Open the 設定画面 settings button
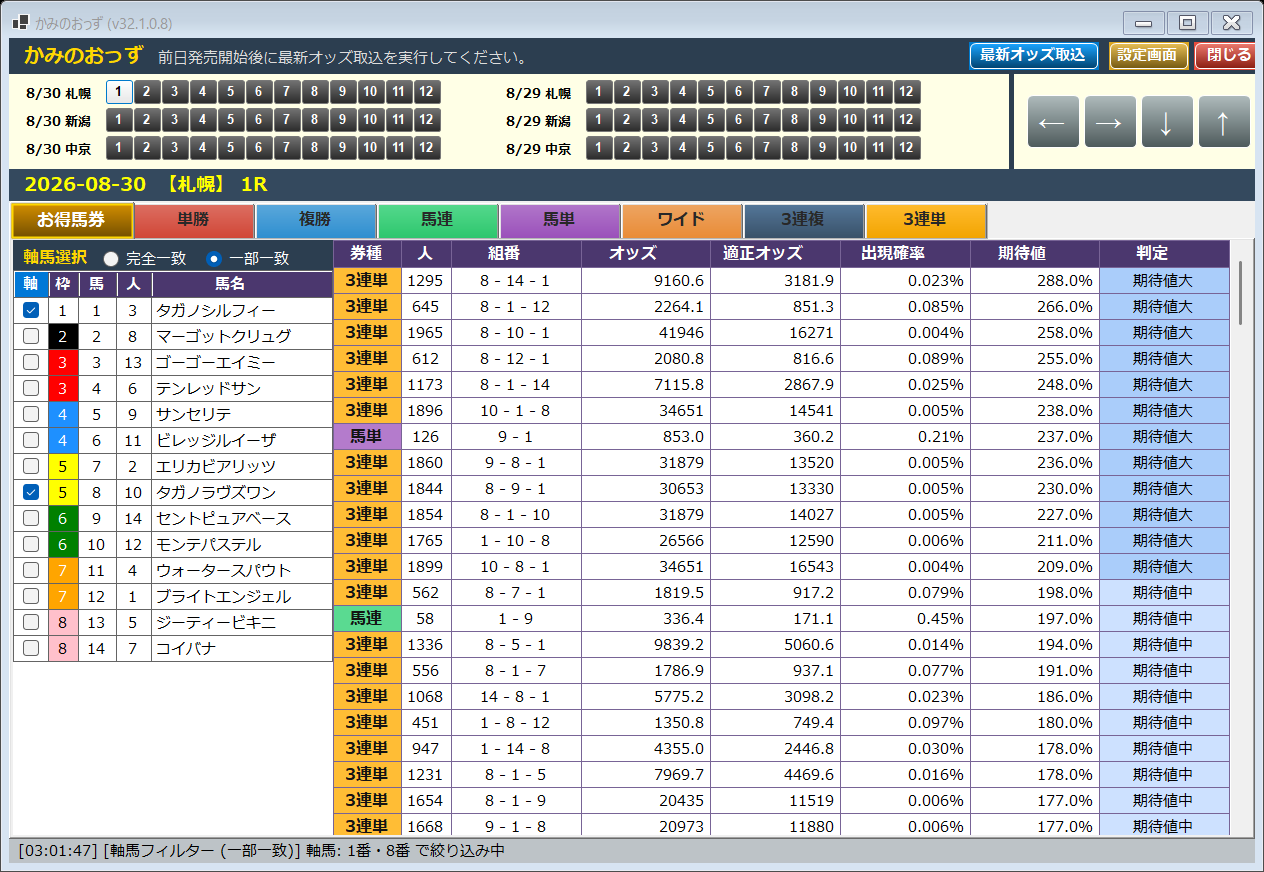Image resolution: width=1264 pixels, height=872 pixels. coord(1148,56)
